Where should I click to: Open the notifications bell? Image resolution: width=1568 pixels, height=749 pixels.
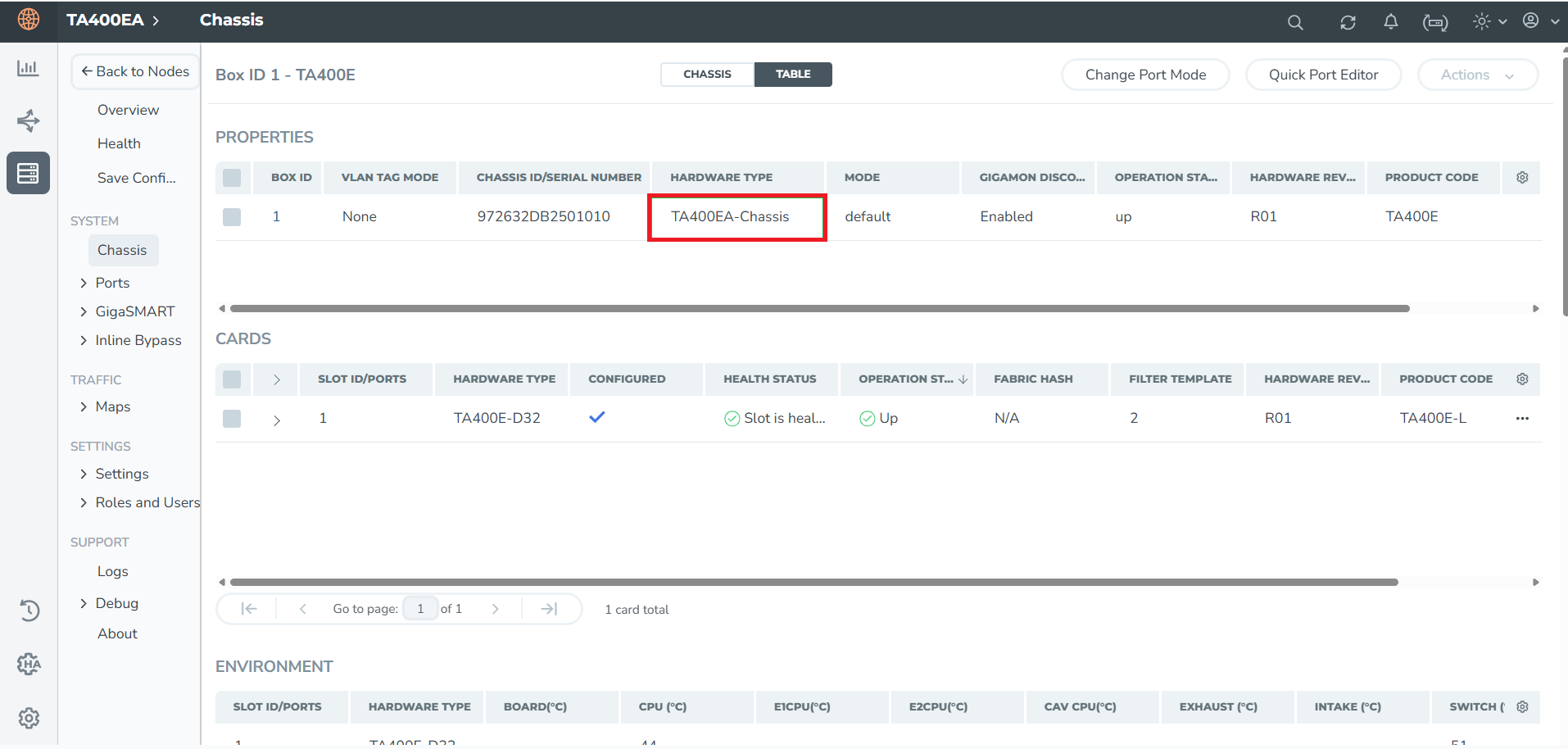point(1390,22)
